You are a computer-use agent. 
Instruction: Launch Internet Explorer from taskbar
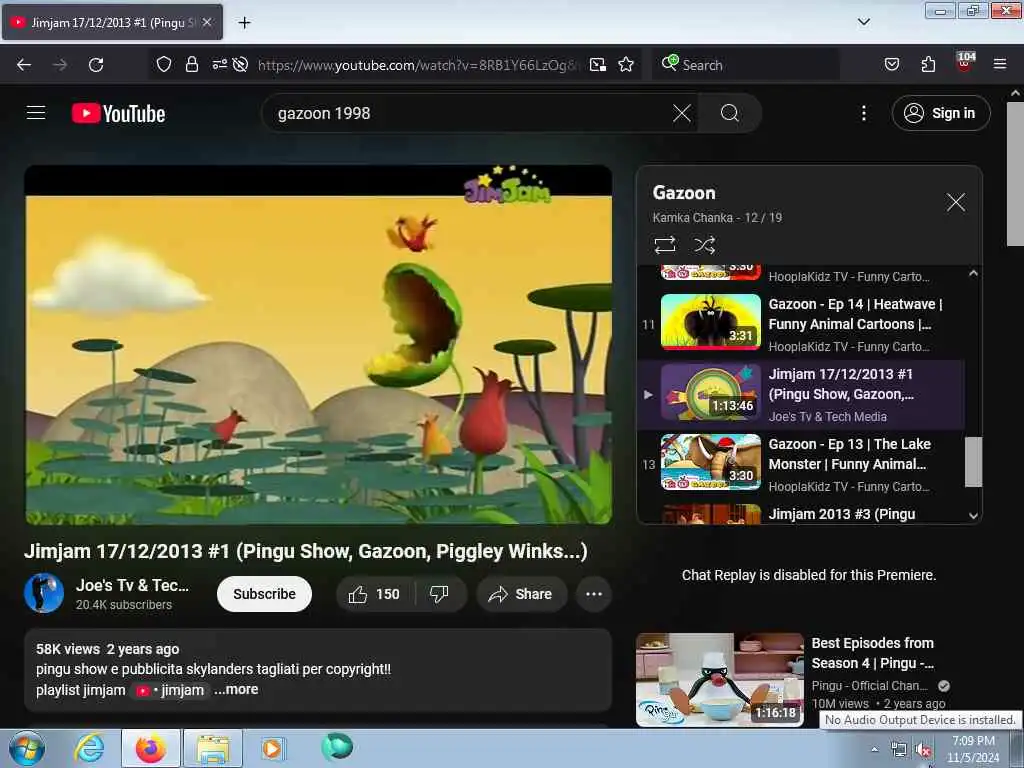coord(89,748)
